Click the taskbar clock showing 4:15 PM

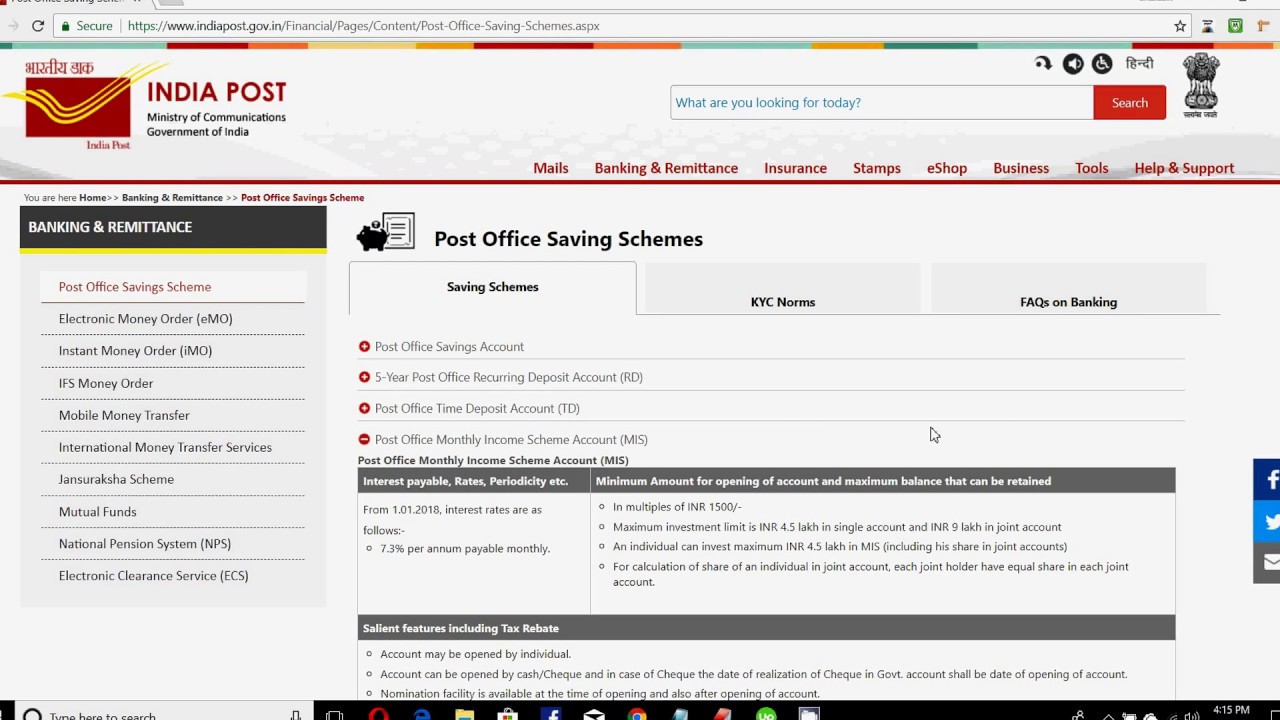1231,711
